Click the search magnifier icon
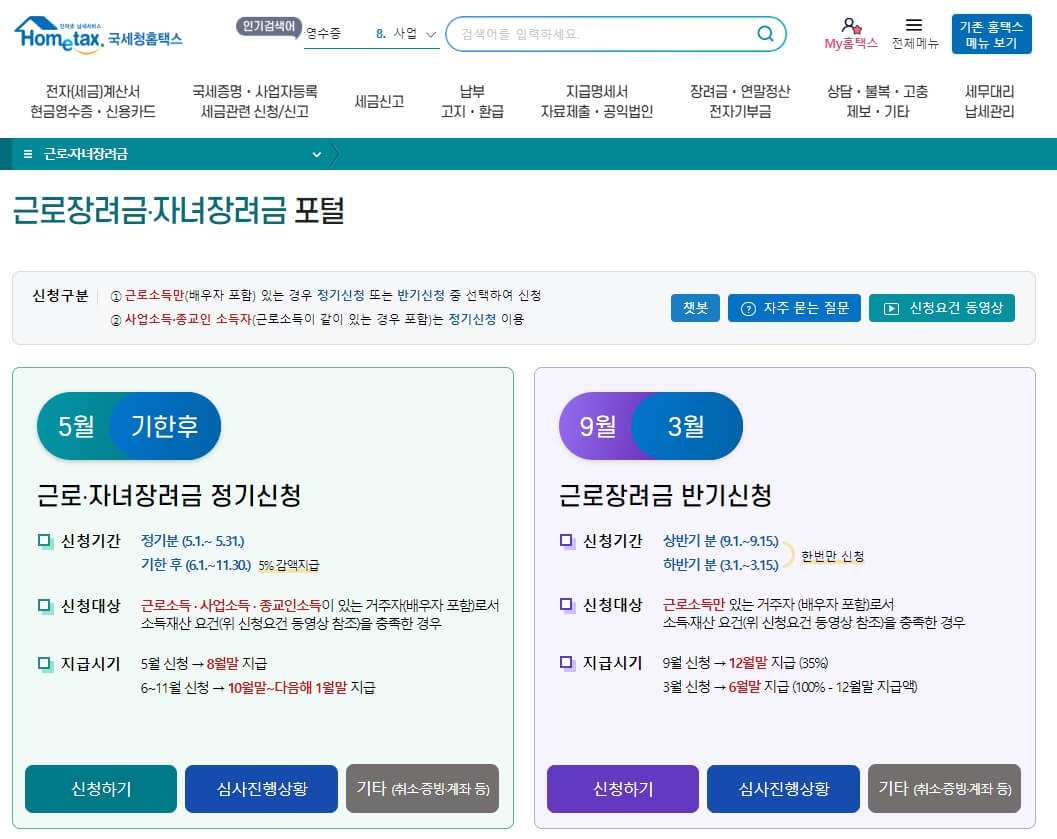Screen dimensions: 1057x839 (x=765, y=33)
